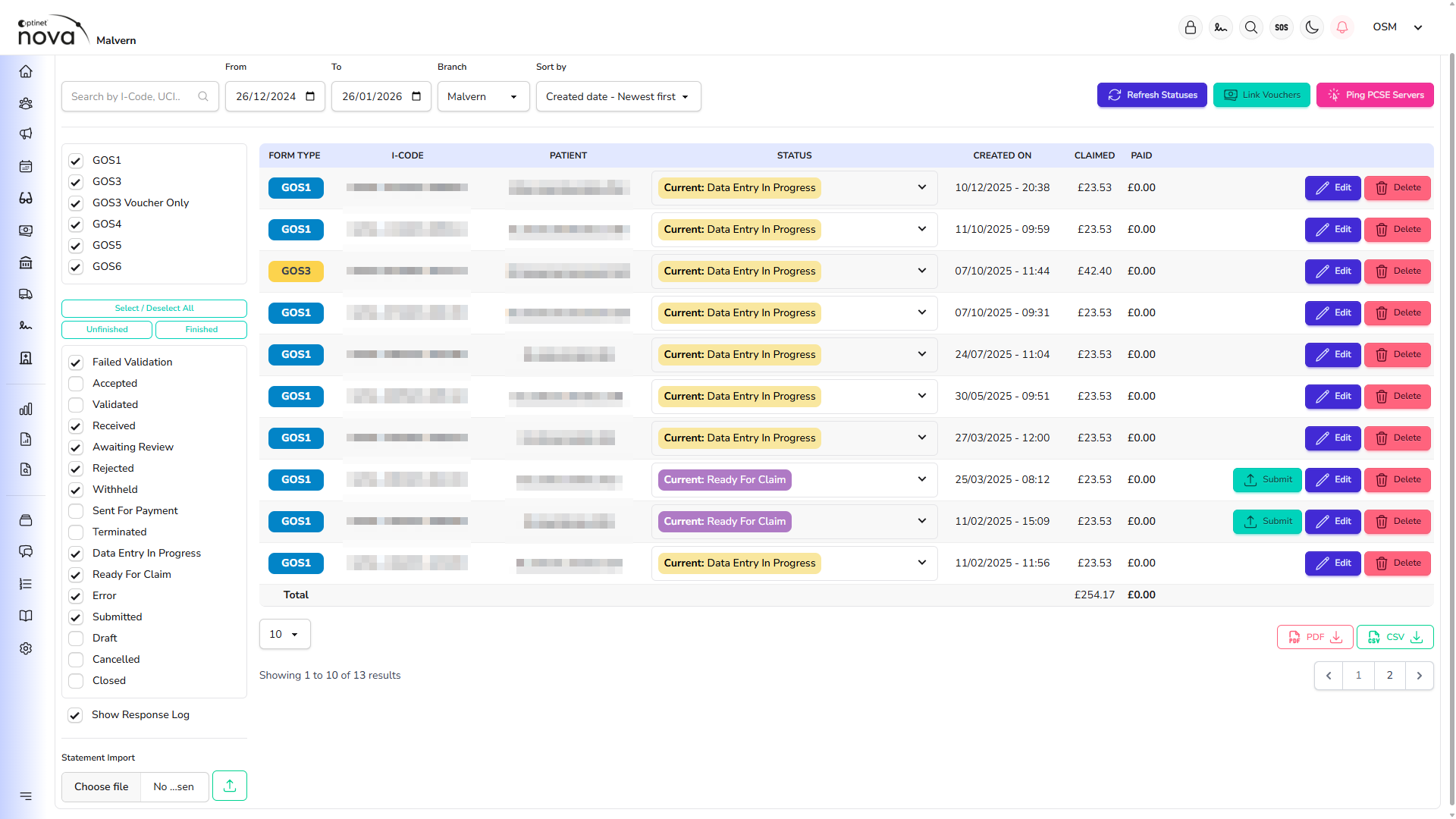Open the glasses icon in sidebar

[26, 198]
